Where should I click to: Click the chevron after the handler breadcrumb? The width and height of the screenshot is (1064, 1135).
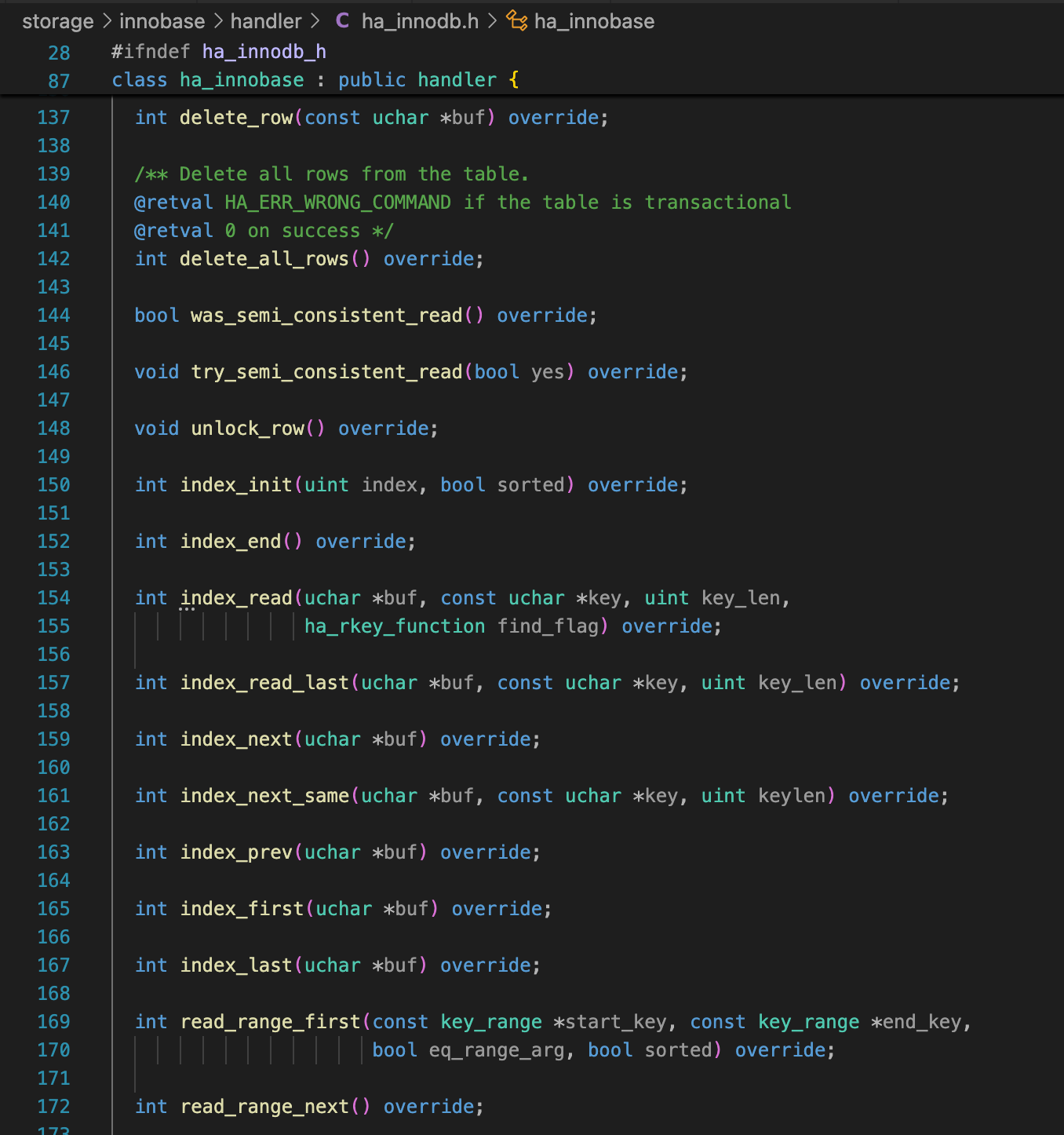315,21
